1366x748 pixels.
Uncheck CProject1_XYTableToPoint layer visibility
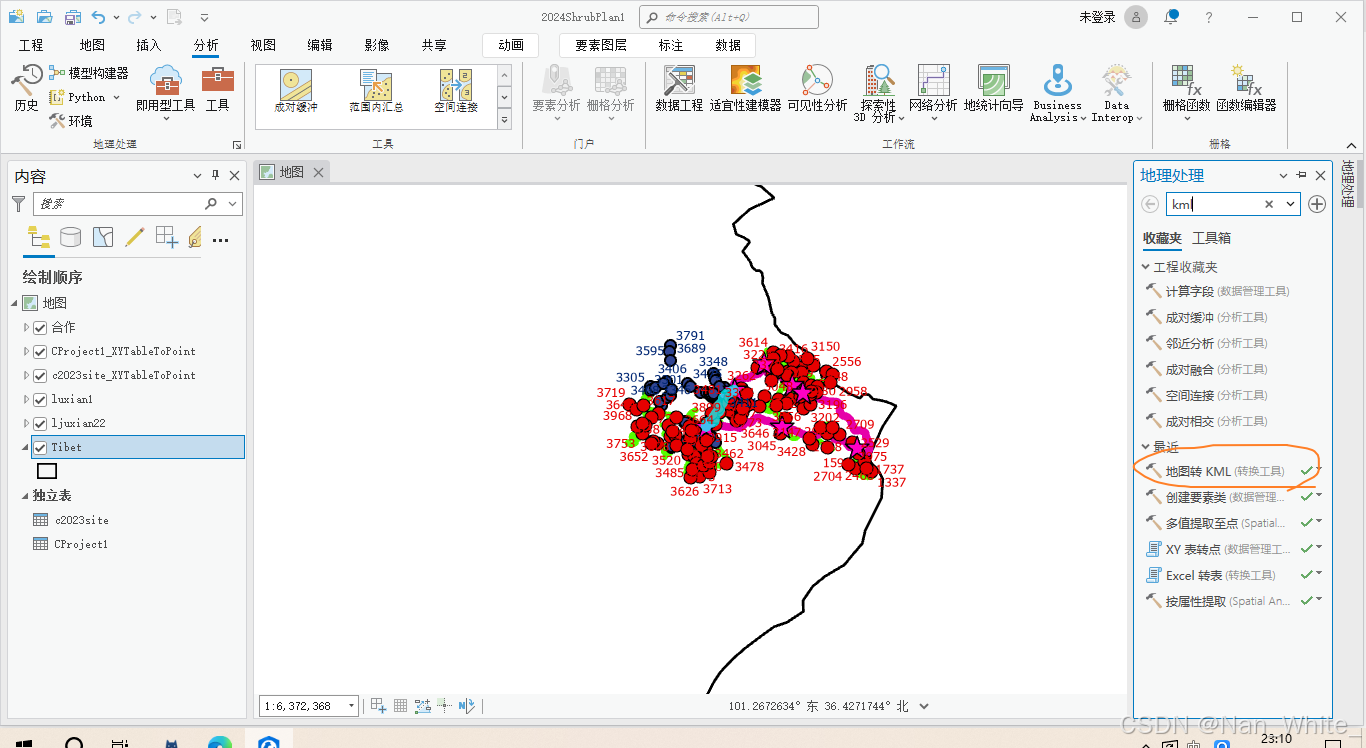(40, 351)
